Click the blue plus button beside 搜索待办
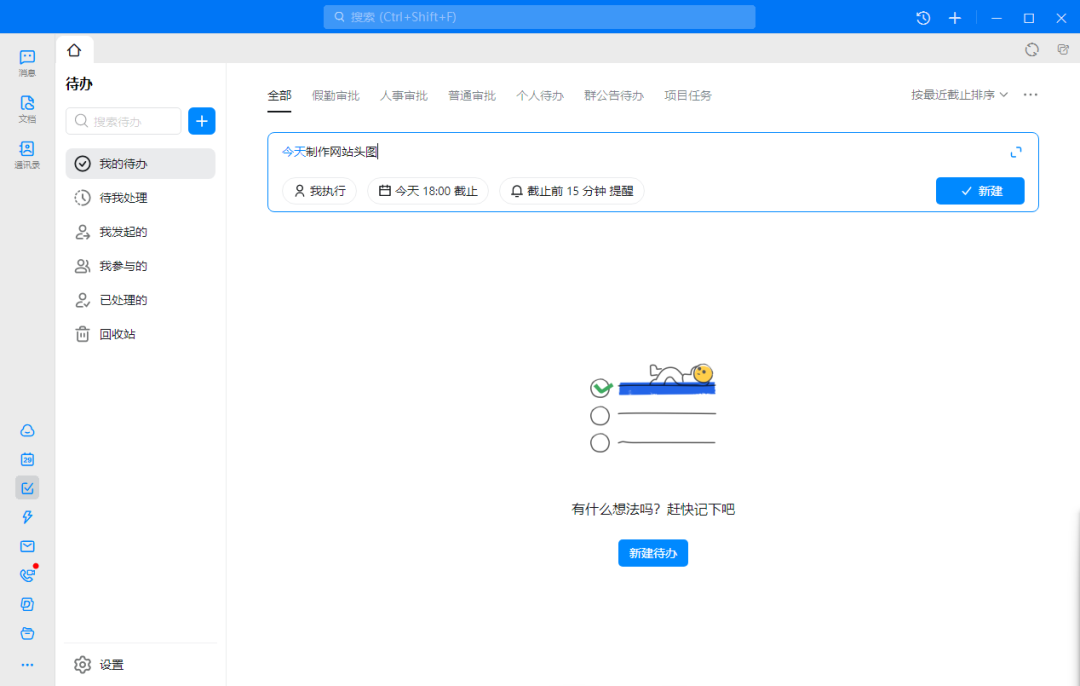This screenshot has height=686, width=1080. tap(202, 121)
